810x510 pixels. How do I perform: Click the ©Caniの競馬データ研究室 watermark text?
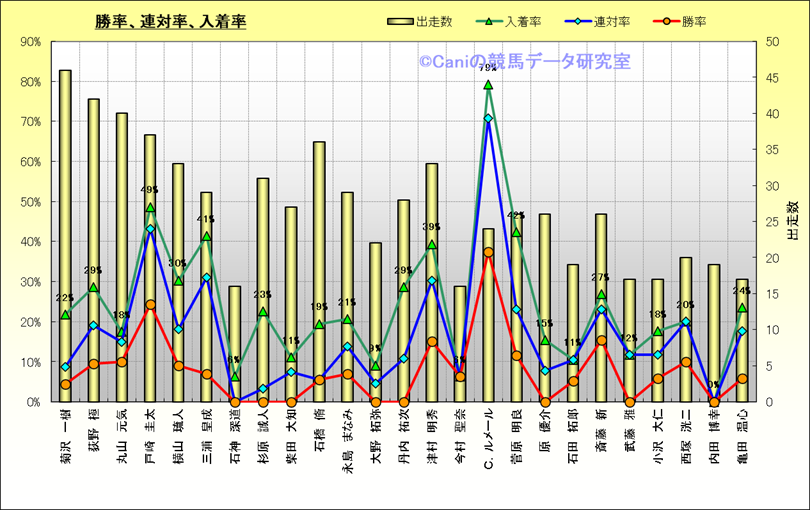(x=524, y=62)
